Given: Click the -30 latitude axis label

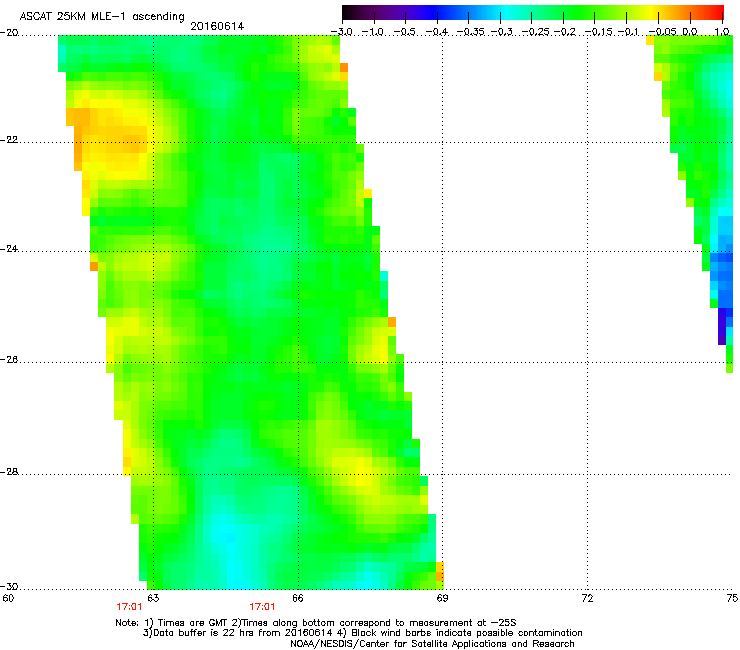Looking at the screenshot, I should 9,586.
